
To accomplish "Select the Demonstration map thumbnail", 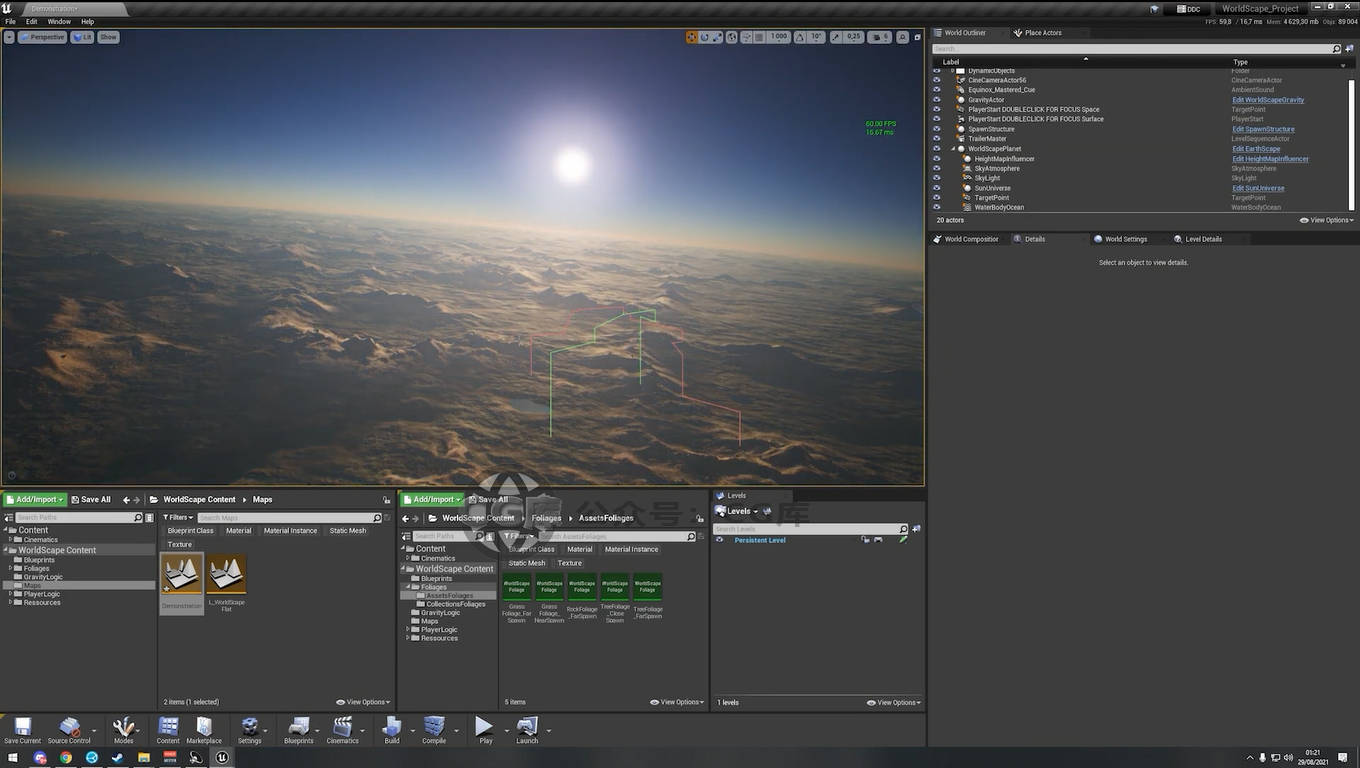I will 181,575.
